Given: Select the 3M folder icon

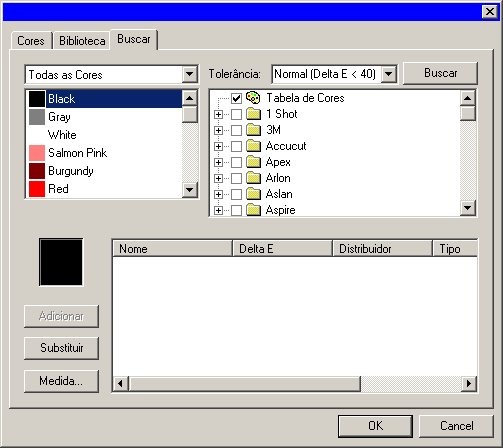Looking at the screenshot, I should click(253, 130).
